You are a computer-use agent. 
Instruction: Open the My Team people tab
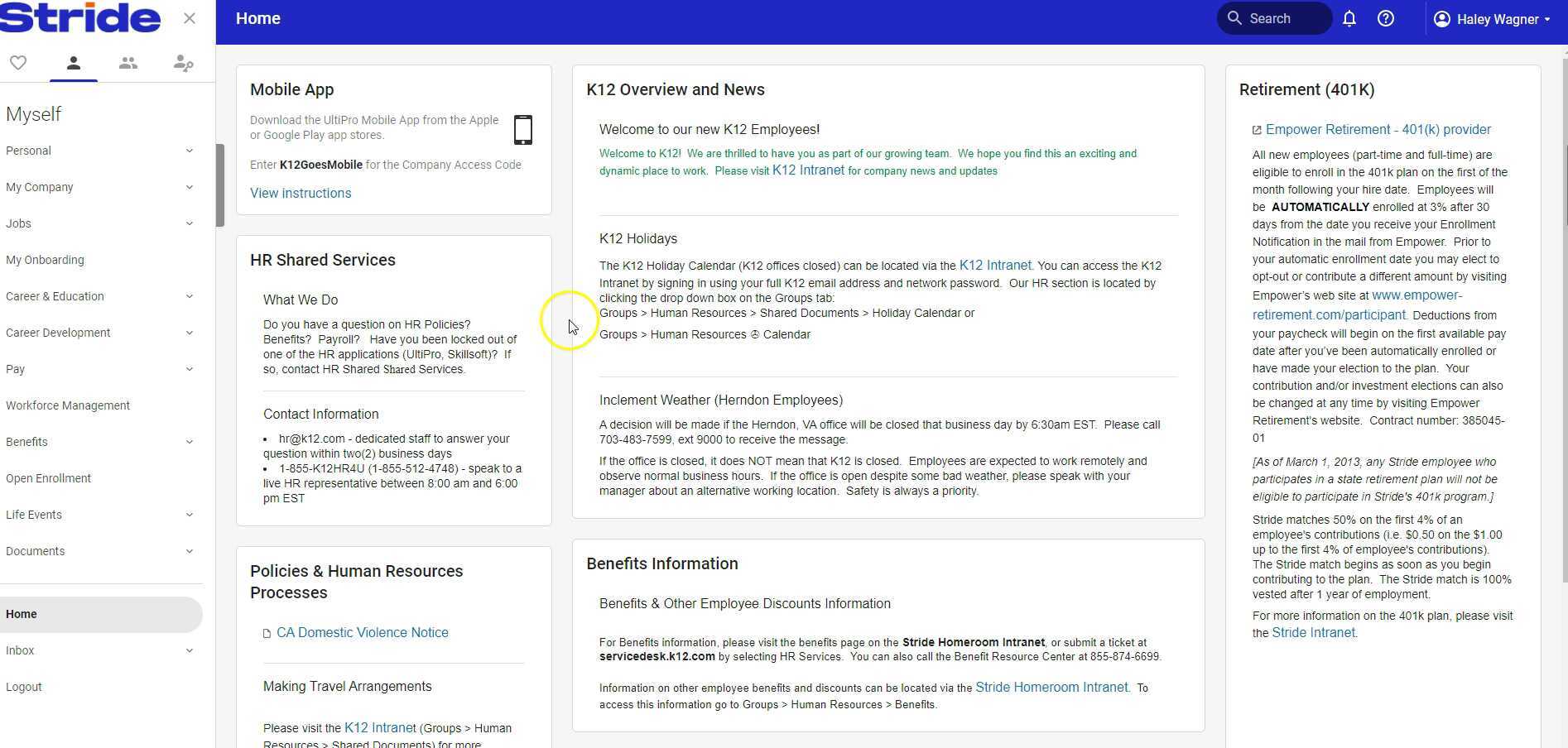128,63
